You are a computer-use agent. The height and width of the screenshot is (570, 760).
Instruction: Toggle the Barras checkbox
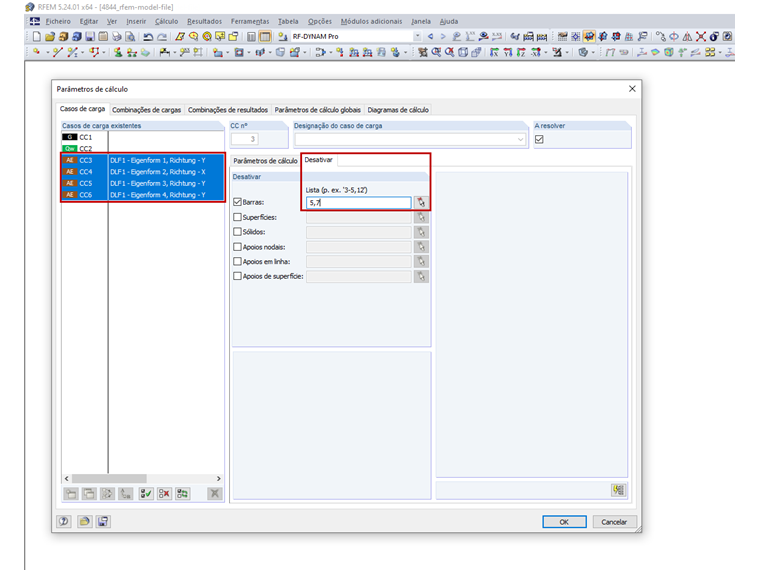(238, 202)
